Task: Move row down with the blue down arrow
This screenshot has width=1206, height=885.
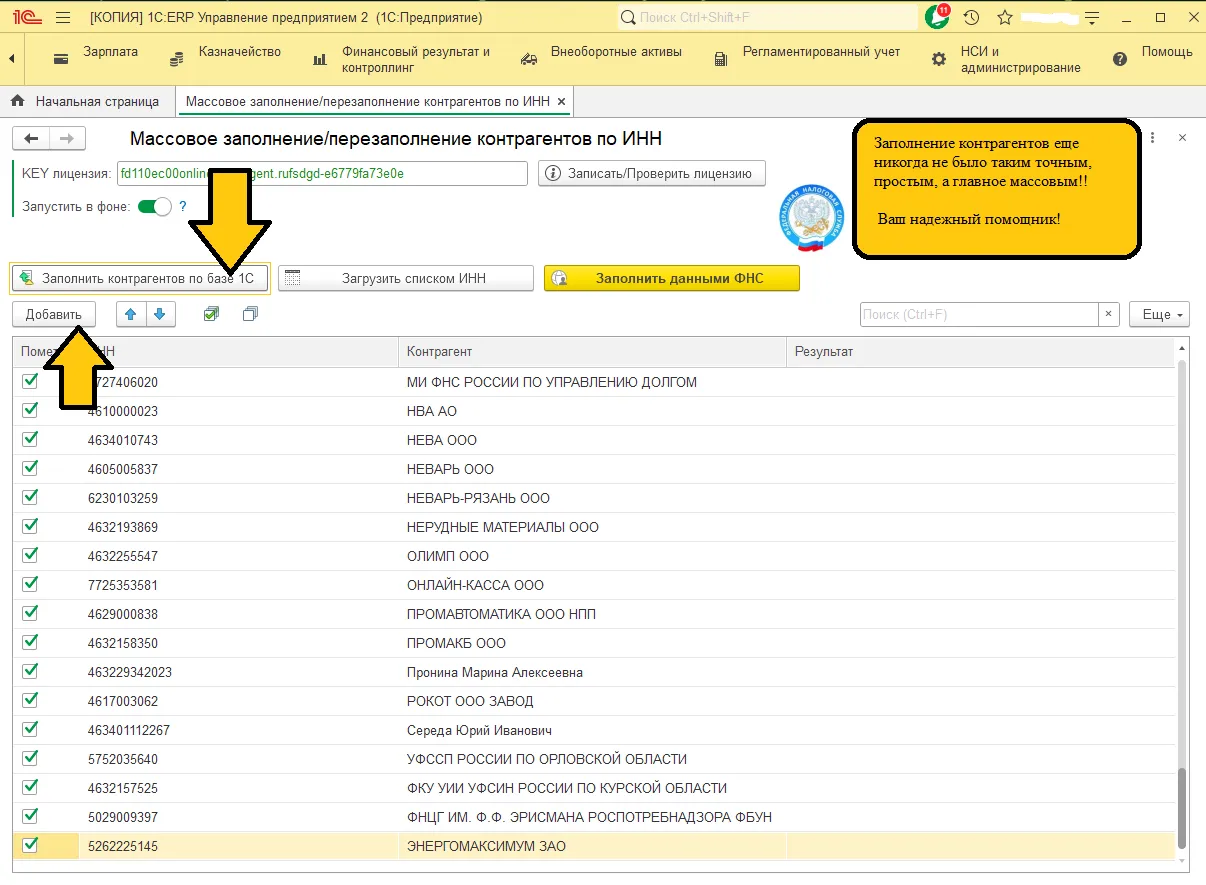Action: (x=160, y=314)
